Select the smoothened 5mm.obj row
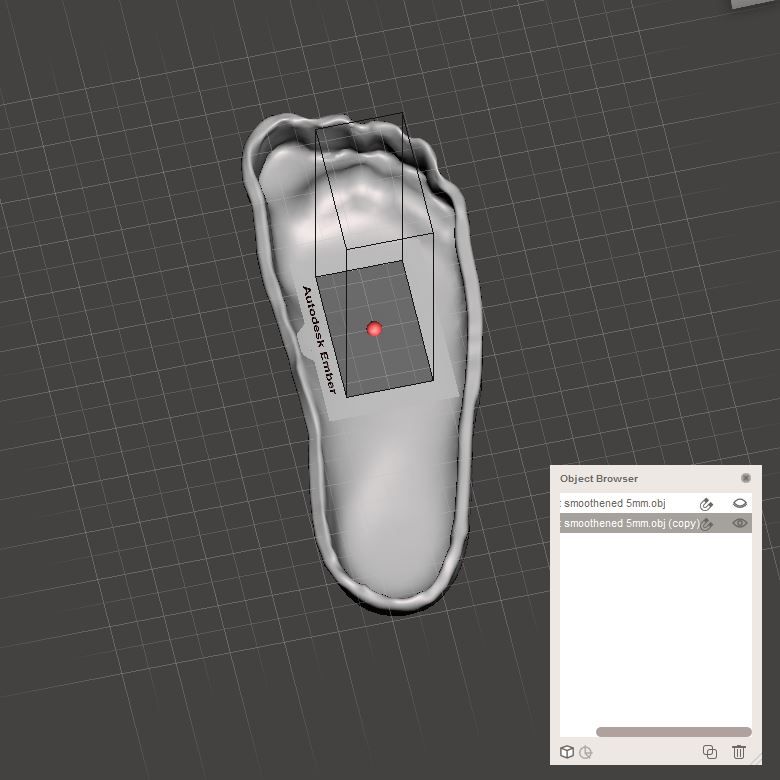 [x=656, y=503]
